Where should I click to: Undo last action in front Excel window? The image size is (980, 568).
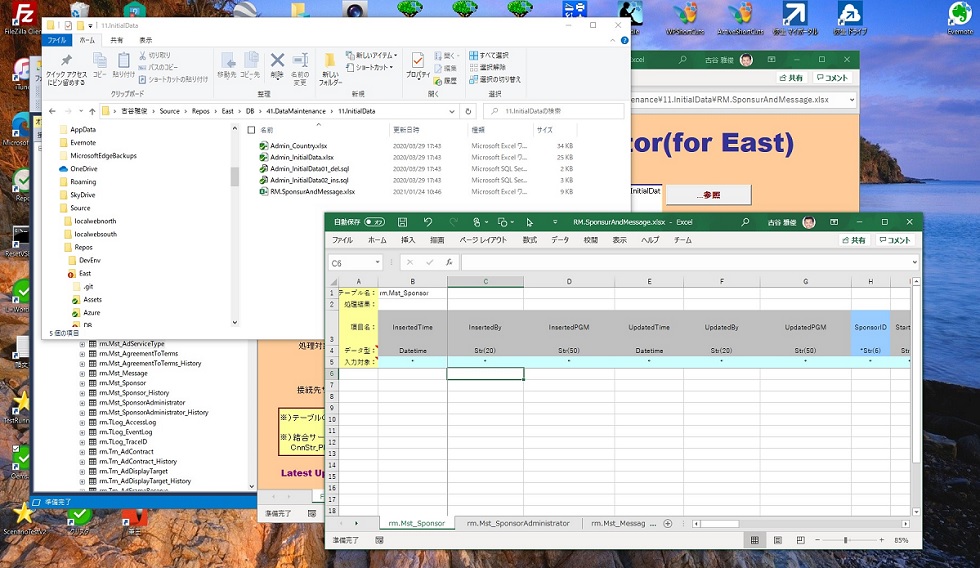[x=428, y=222]
